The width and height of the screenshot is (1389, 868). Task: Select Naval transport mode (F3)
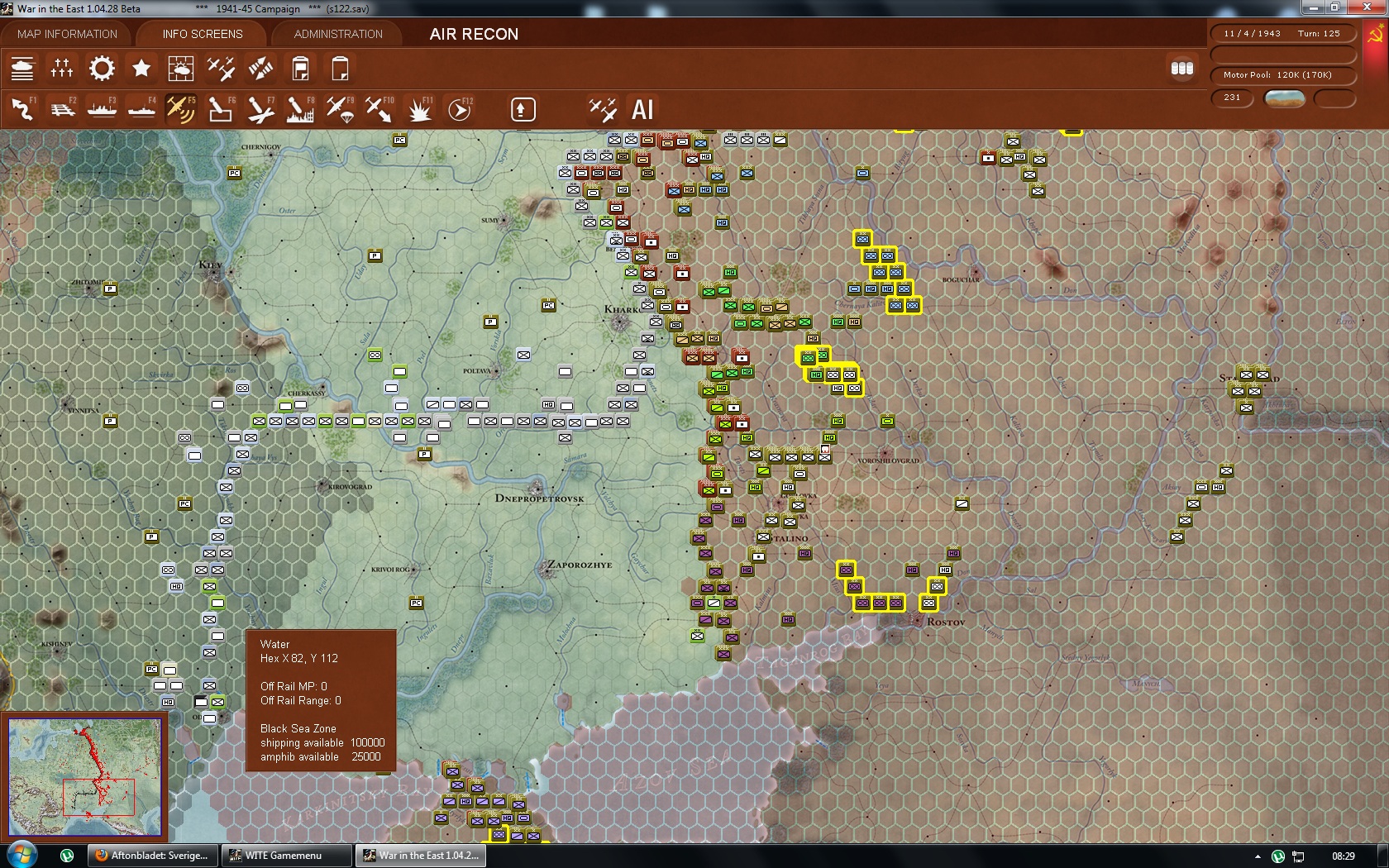point(102,109)
